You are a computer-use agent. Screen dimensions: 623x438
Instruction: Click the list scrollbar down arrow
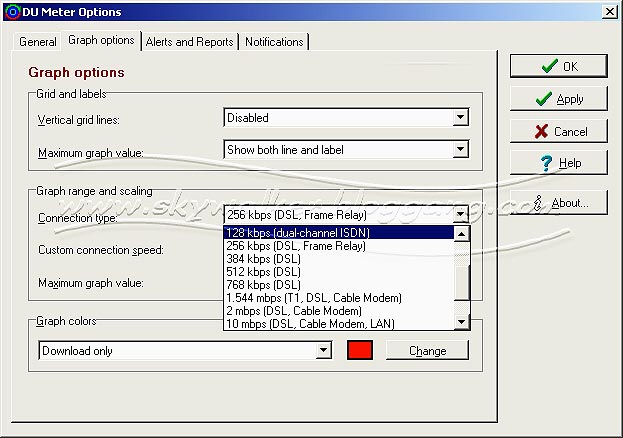point(462,322)
